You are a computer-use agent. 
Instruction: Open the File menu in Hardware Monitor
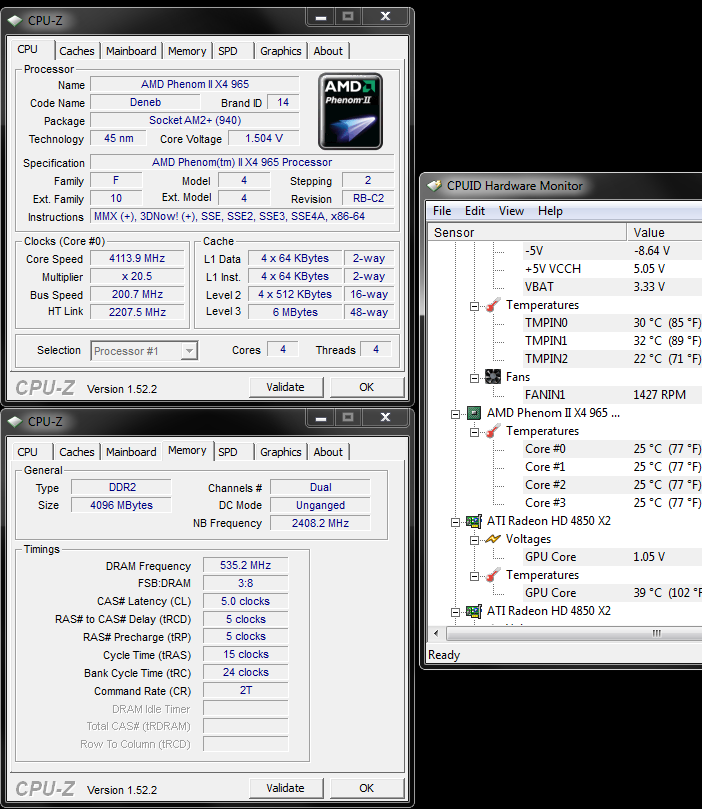442,211
